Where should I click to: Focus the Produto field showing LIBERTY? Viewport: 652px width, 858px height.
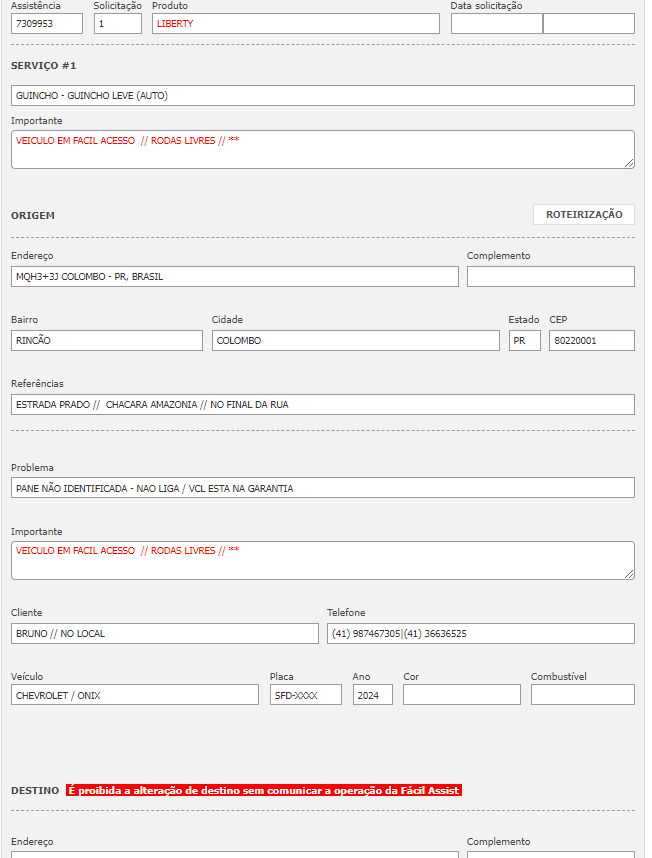(295, 24)
